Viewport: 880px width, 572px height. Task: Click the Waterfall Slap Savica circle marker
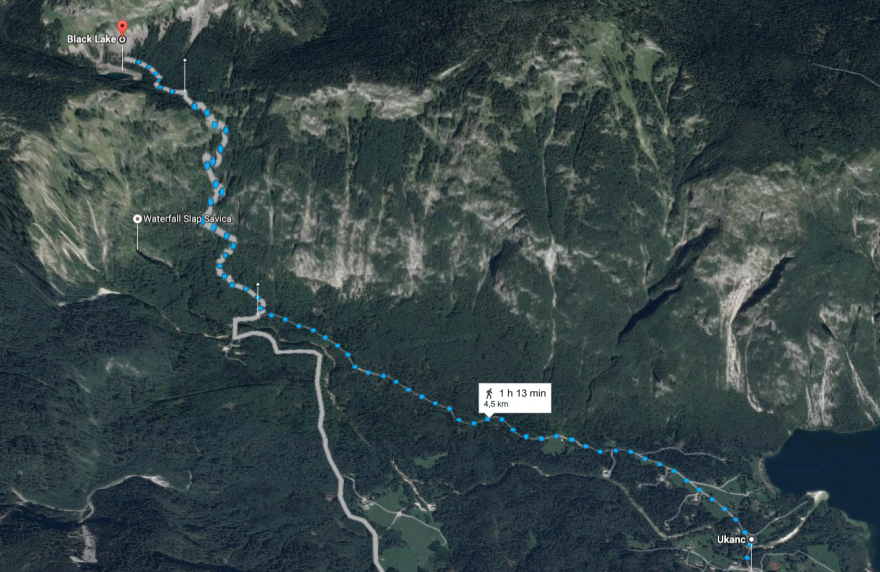(137, 219)
